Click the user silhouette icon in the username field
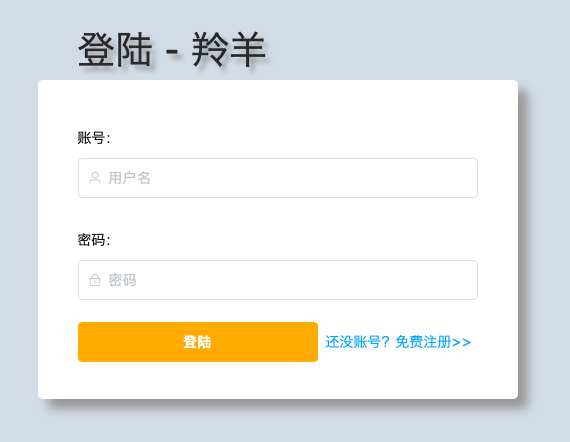The height and width of the screenshot is (442, 570). (x=95, y=178)
